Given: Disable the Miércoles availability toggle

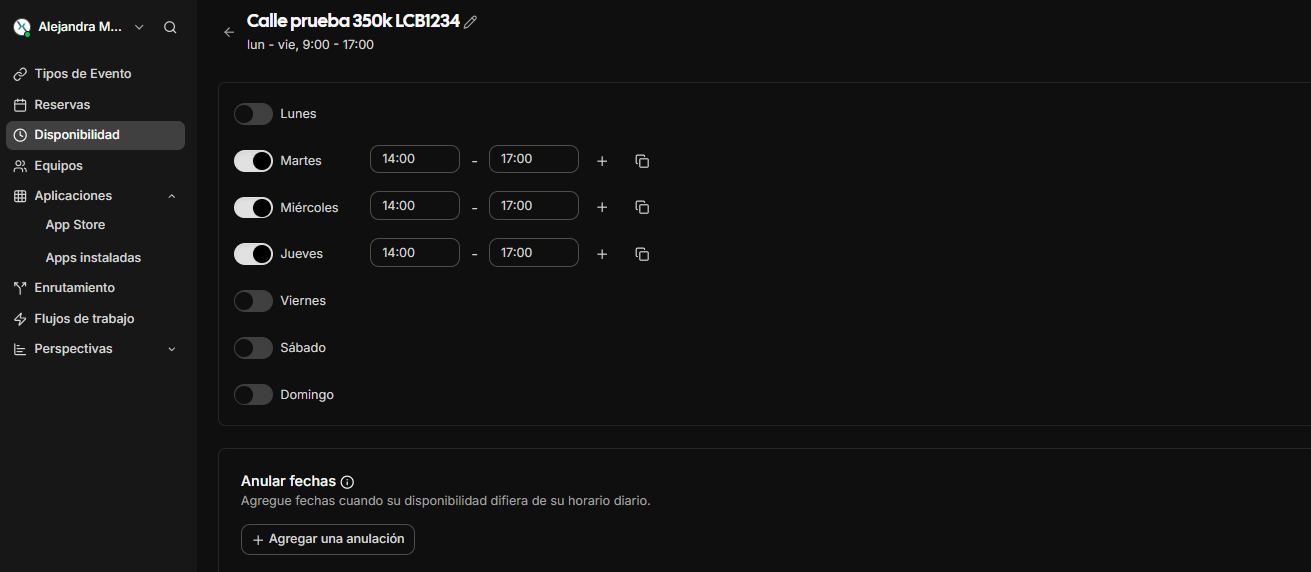Looking at the screenshot, I should [x=253, y=207].
